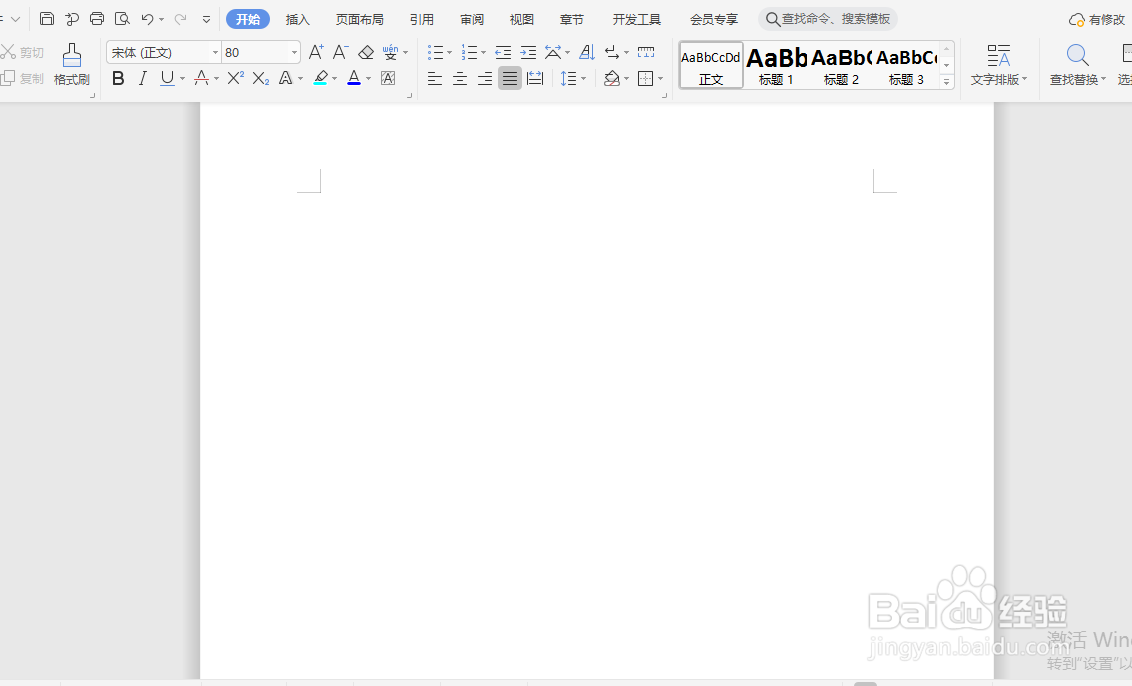This screenshot has width=1132, height=686.
Task: Apply cyan text highlight color
Action: (x=321, y=78)
